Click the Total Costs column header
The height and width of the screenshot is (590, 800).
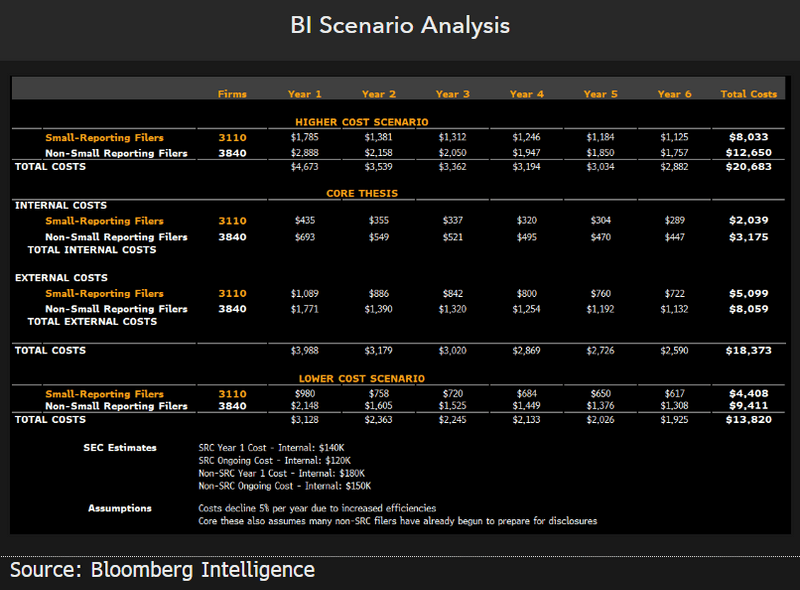click(748, 94)
